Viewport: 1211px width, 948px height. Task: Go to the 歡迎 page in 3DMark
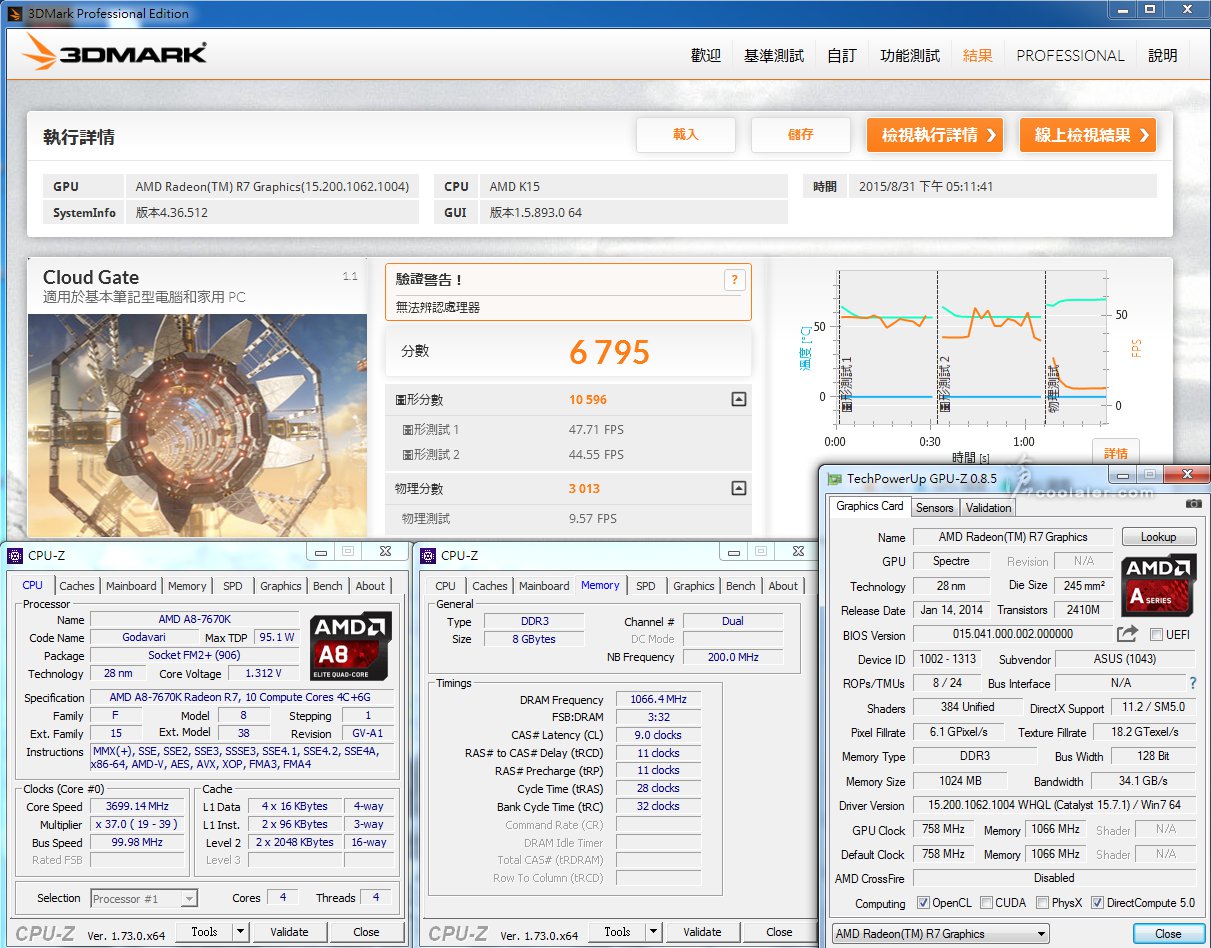pos(706,56)
